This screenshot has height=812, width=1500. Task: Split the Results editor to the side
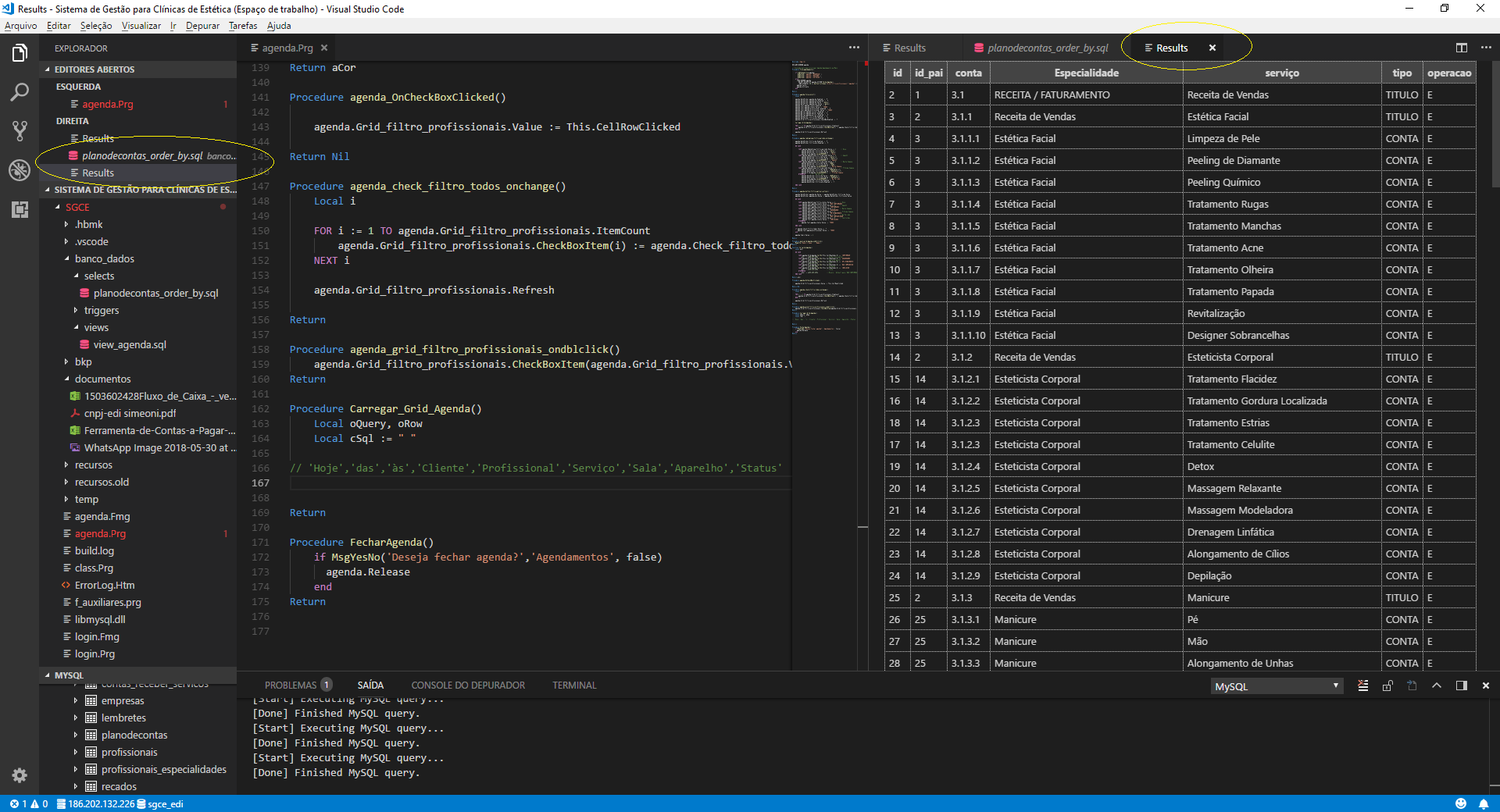[x=1462, y=48]
